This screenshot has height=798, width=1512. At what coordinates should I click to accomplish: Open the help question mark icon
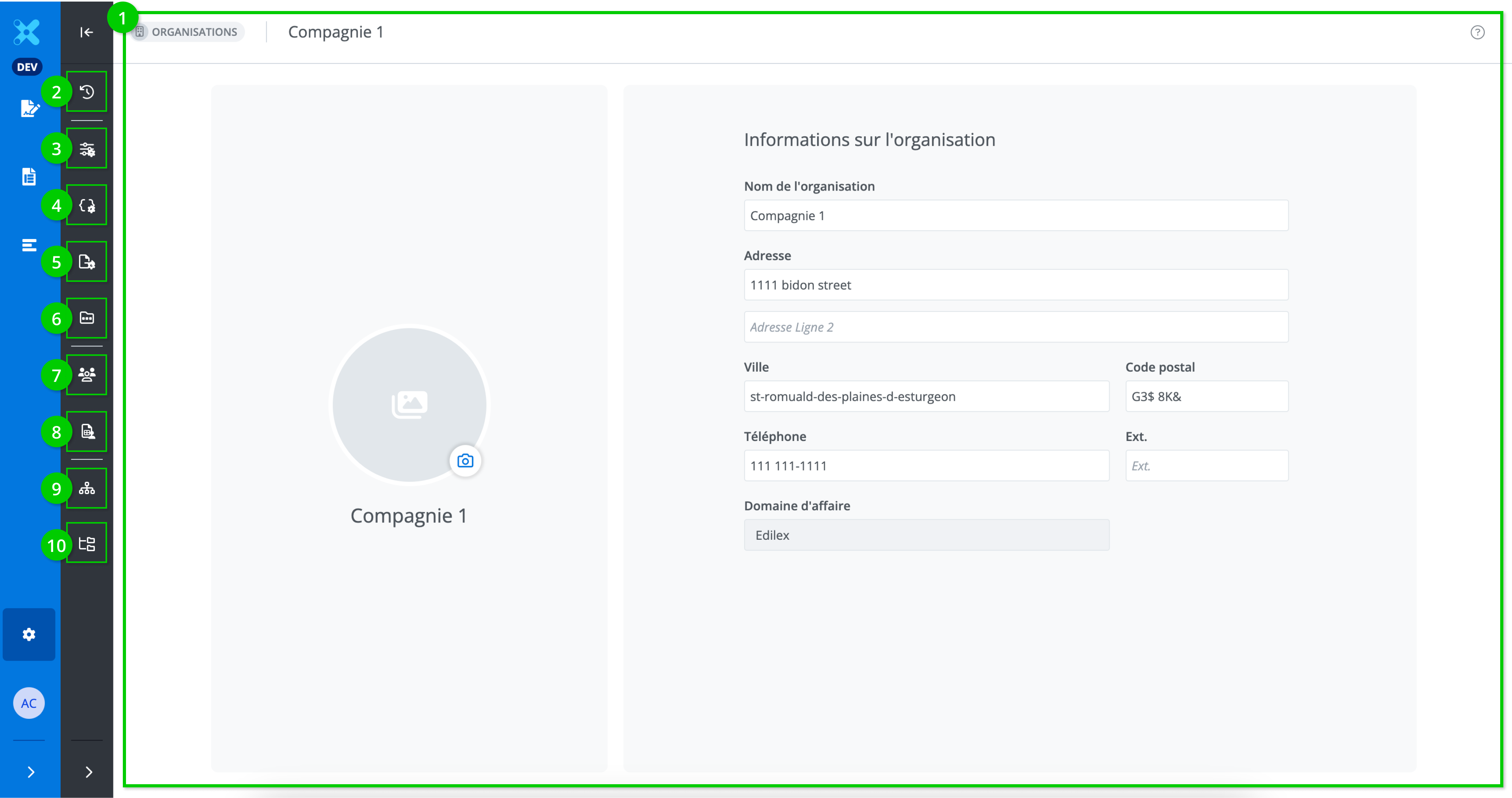[1477, 33]
